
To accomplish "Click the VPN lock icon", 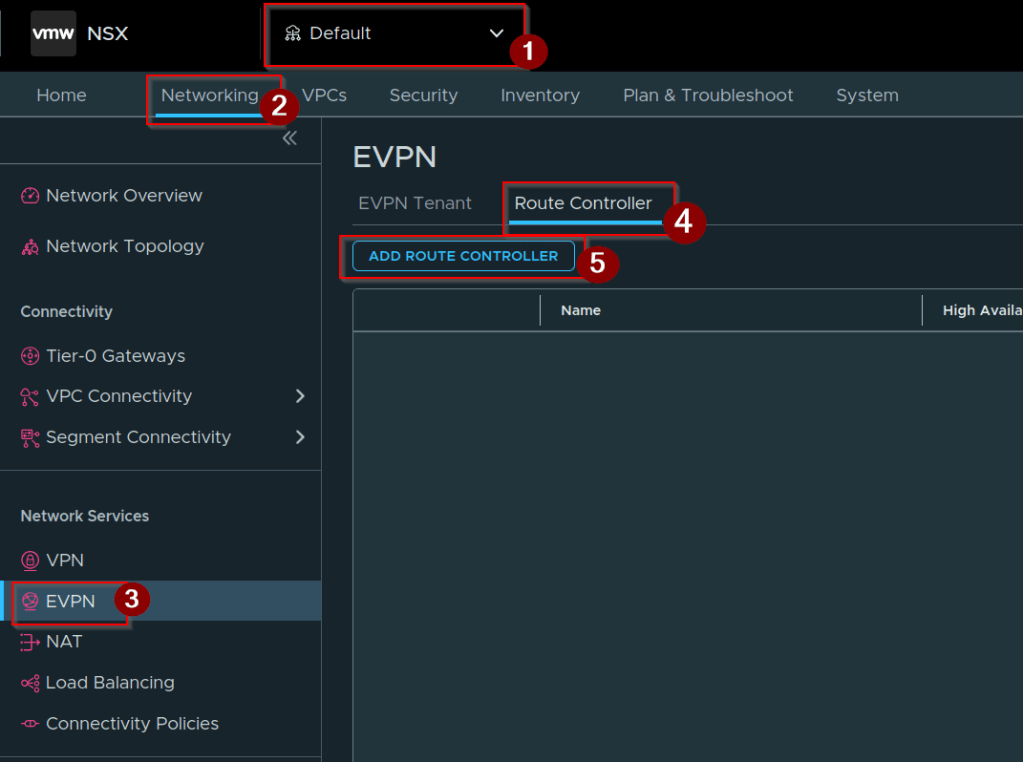I will [x=30, y=560].
